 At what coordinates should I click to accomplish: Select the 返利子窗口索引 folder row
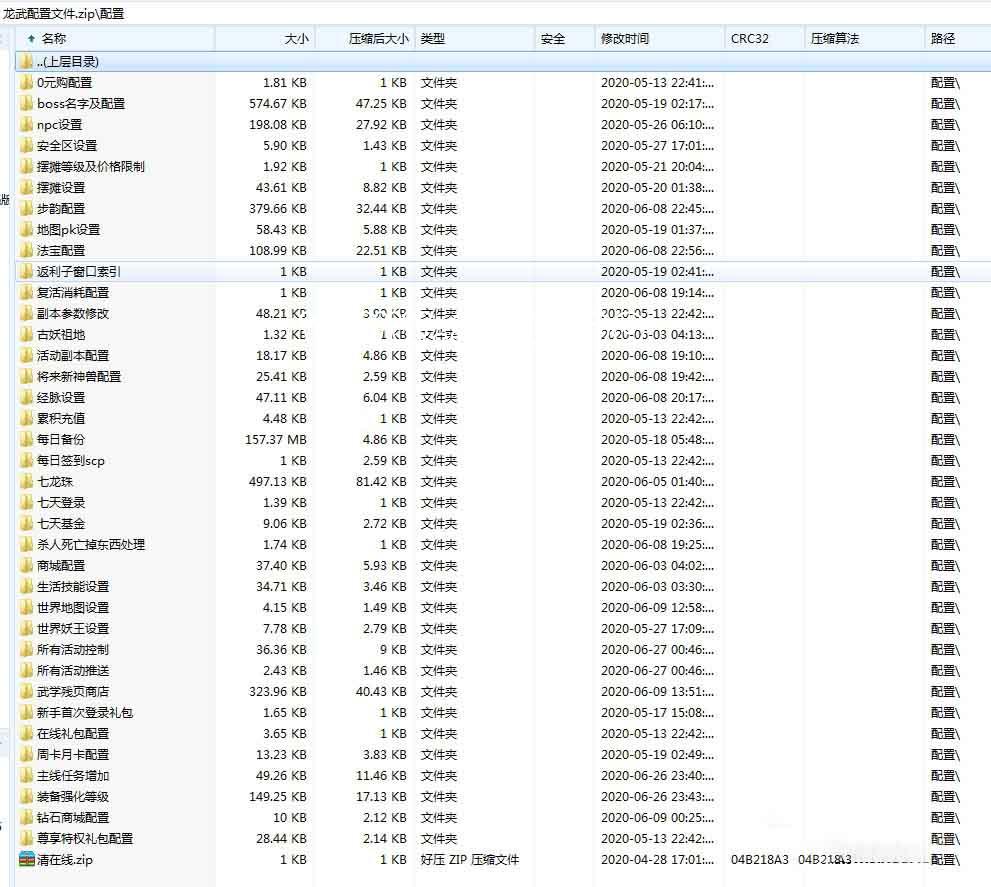tap(79, 271)
